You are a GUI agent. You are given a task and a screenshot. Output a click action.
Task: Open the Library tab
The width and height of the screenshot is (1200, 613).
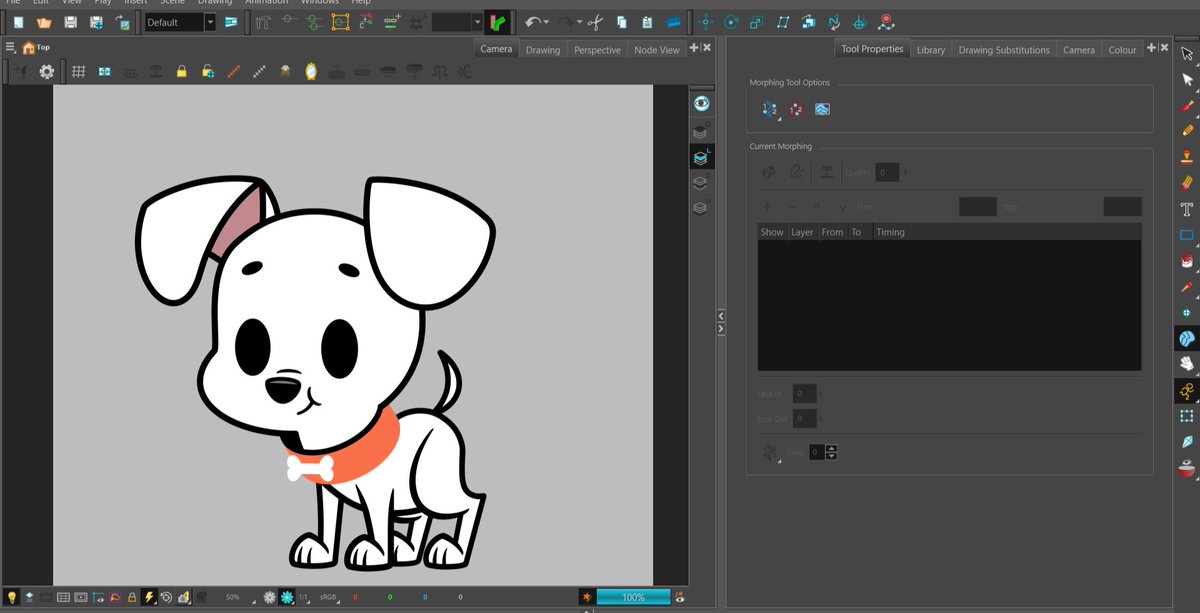pos(931,50)
